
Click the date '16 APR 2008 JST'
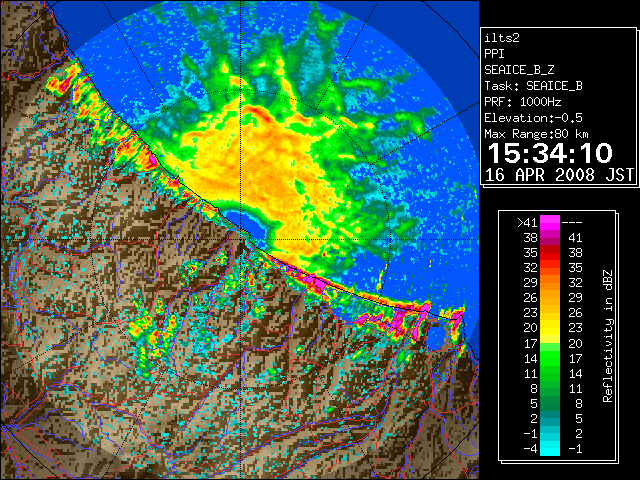pos(559,175)
